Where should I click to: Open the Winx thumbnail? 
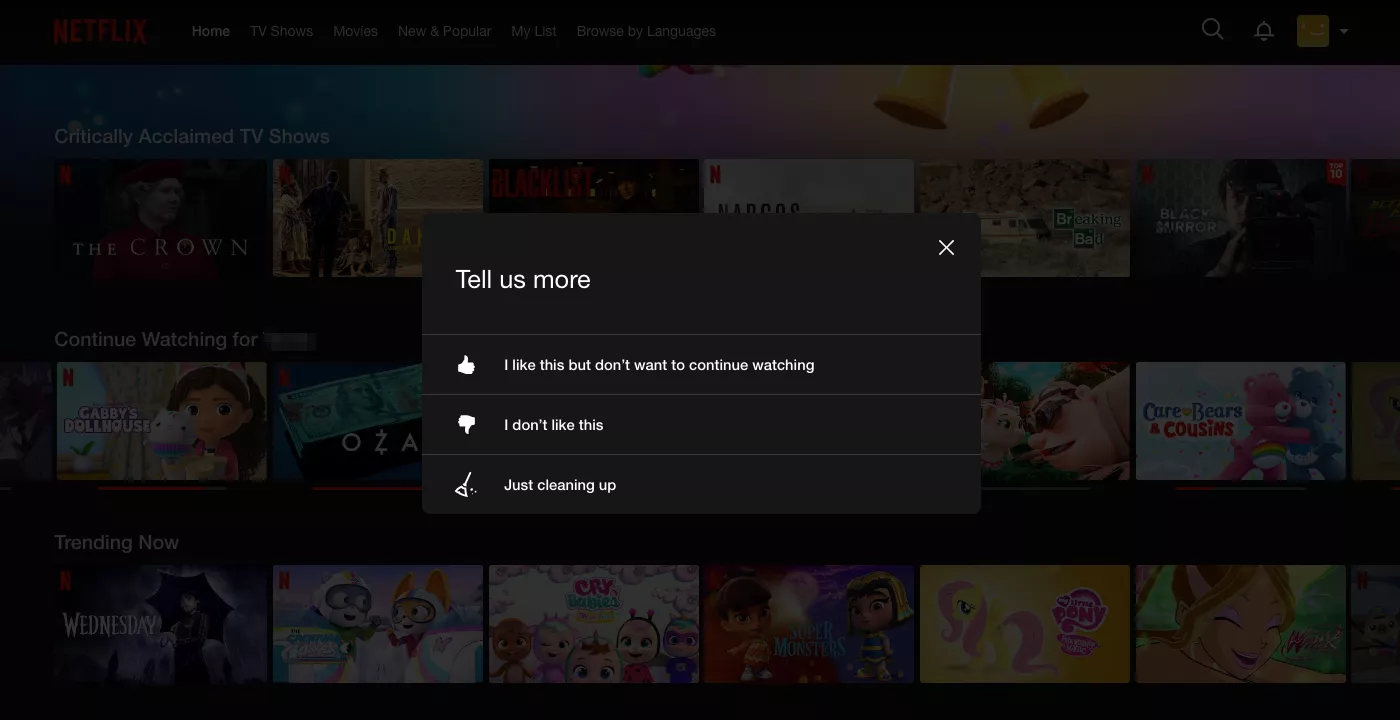[x=1240, y=624]
